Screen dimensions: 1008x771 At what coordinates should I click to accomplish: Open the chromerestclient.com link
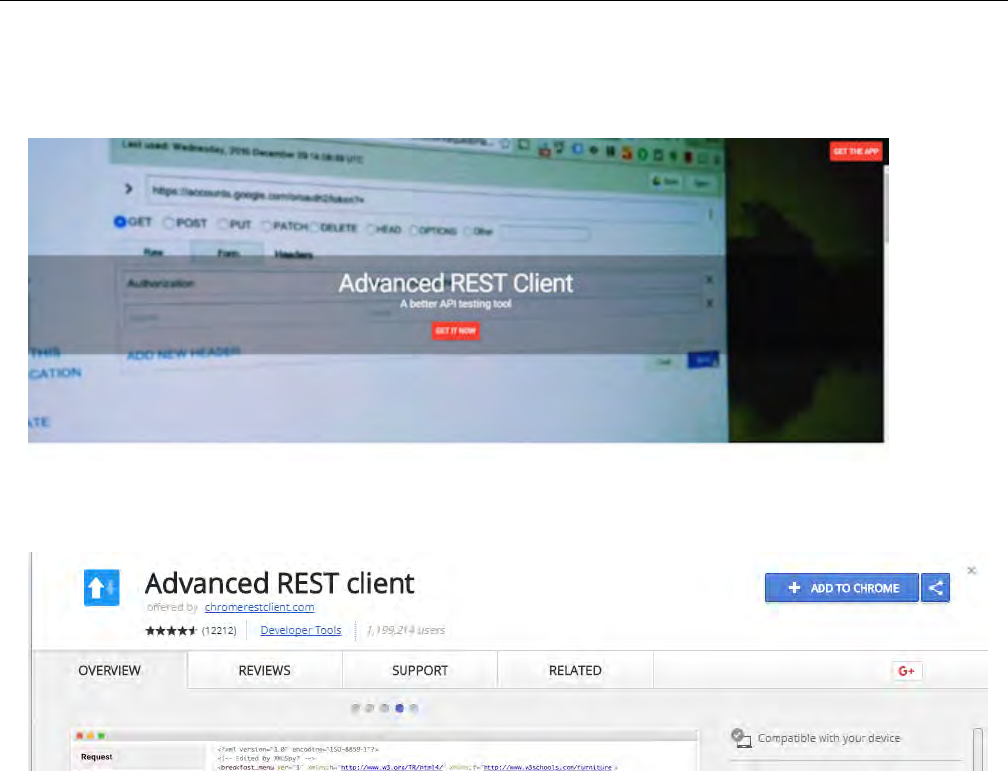click(x=260, y=607)
